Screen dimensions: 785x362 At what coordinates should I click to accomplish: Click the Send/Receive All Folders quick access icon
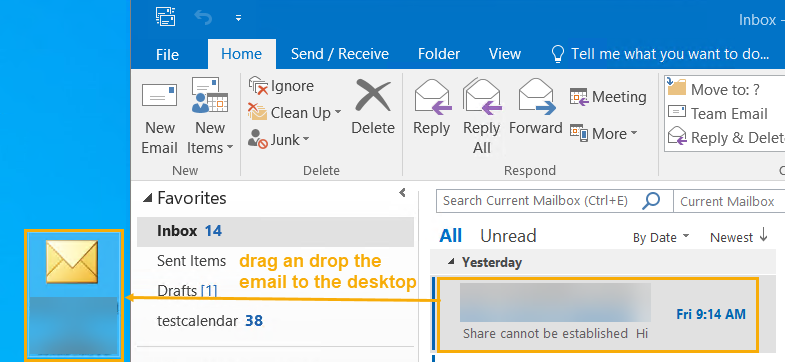pyautogui.click(x=166, y=18)
